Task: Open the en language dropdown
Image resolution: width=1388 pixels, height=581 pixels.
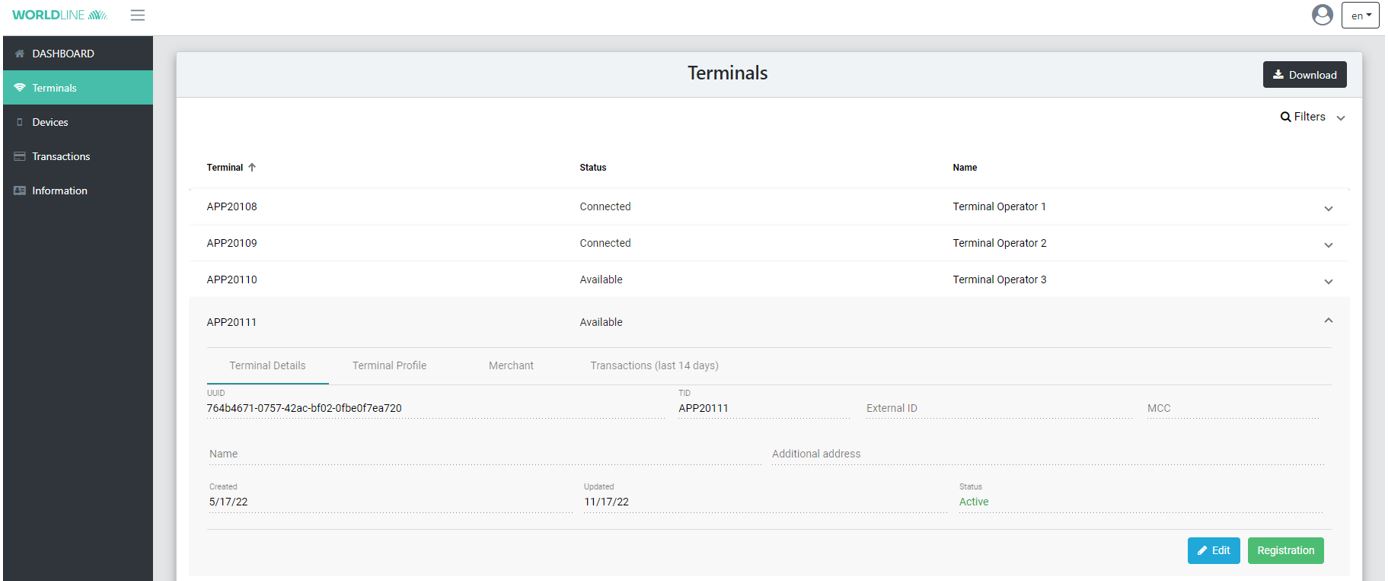Action: 1360,15
